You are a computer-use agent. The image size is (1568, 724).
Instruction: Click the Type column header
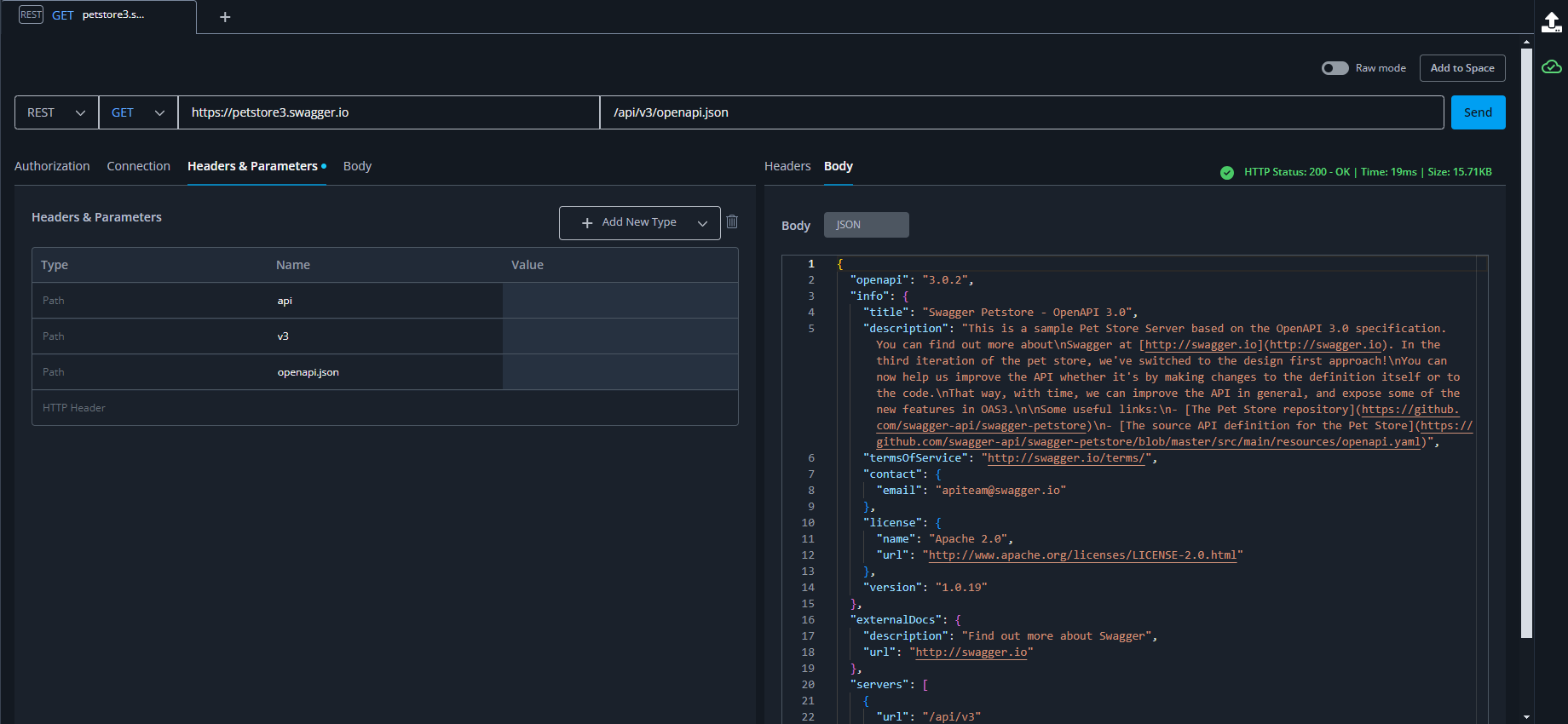tap(55, 265)
